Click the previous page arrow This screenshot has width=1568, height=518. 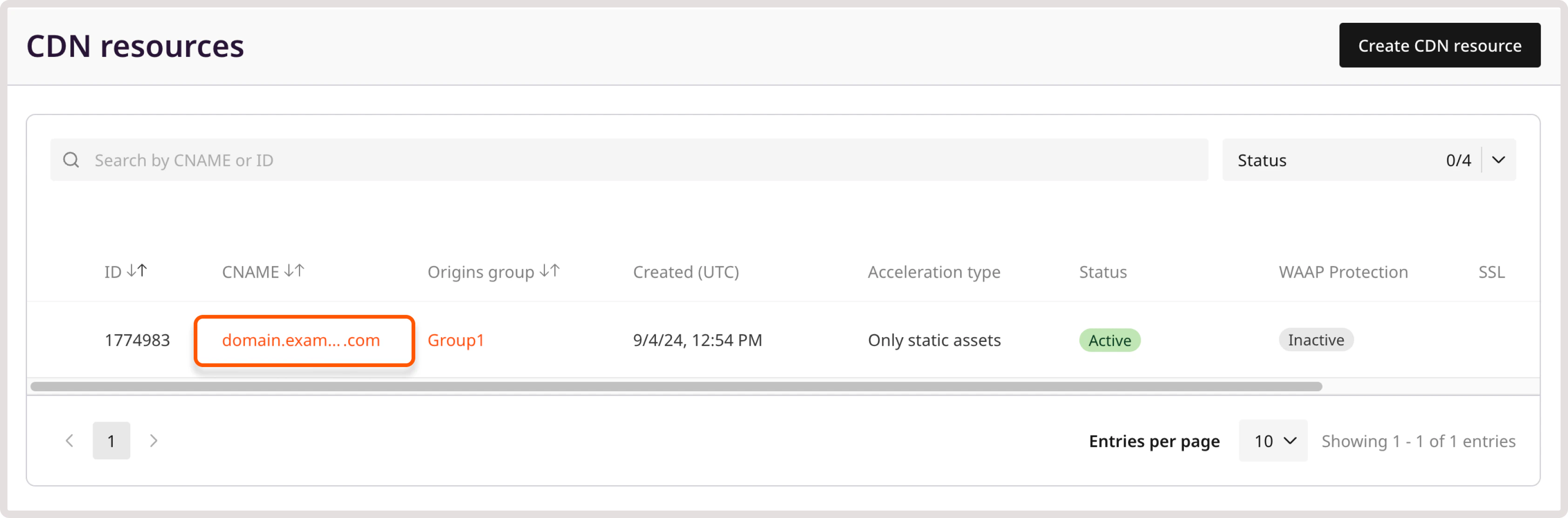click(69, 440)
